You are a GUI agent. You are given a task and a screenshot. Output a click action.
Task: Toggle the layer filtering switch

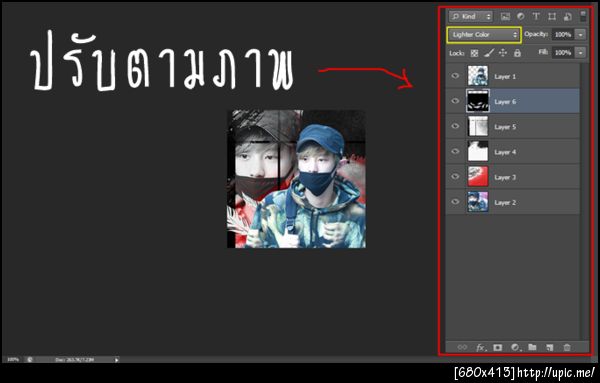coord(583,16)
